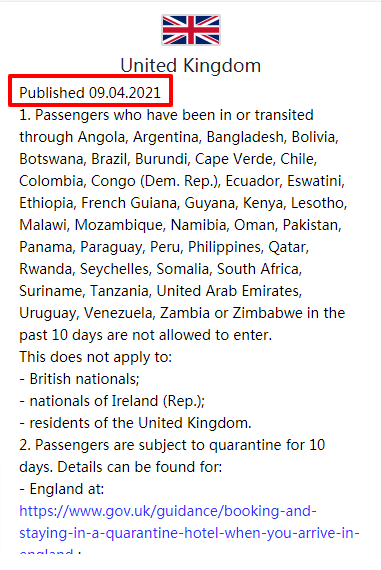Click the link line starting with staying-in-a-quarantine-hotel
This screenshot has width=381, height=570.
point(189,533)
